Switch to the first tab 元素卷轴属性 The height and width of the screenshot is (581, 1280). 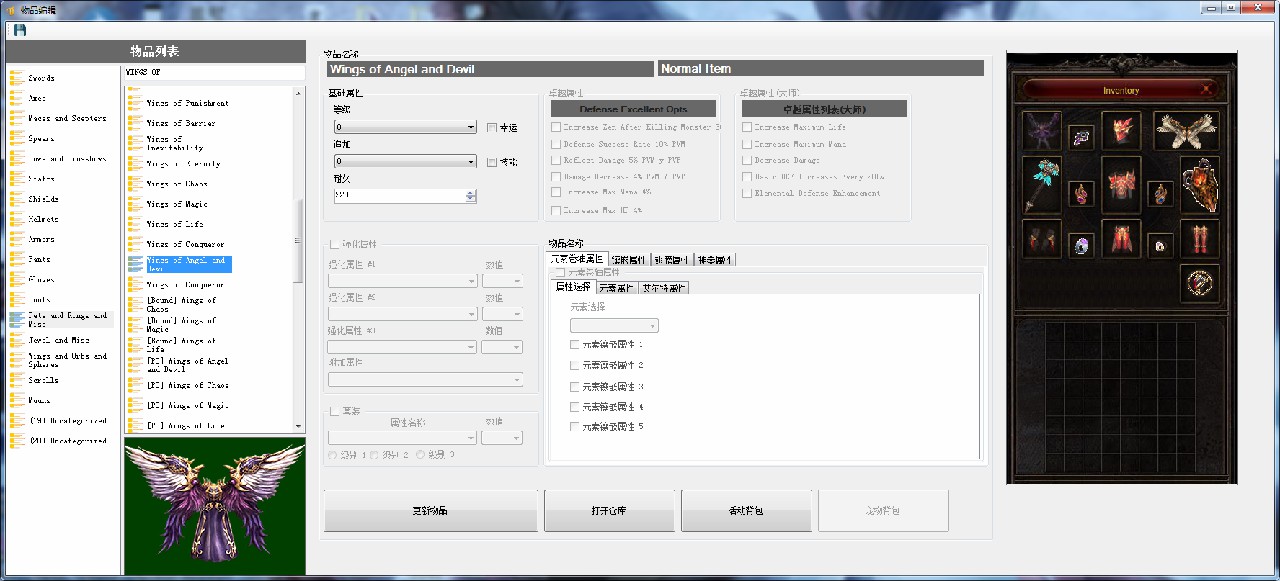click(577, 260)
